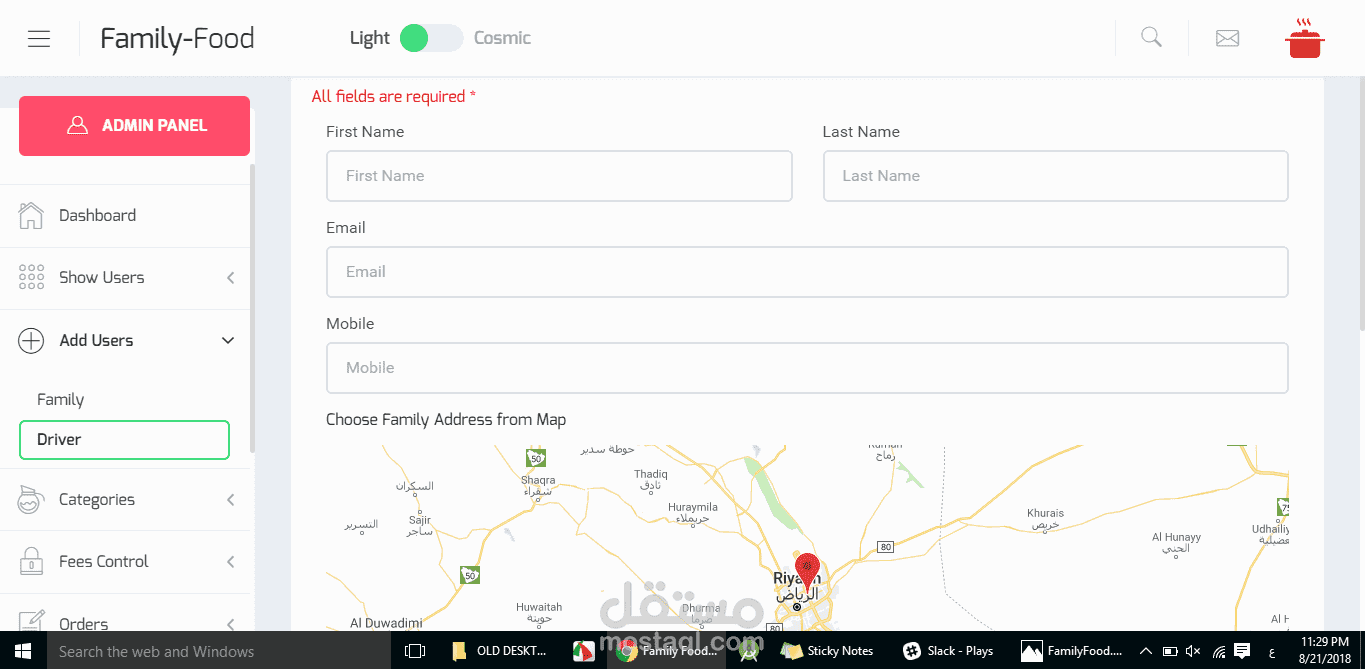Expand the Categories chevron

tap(230, 500)
